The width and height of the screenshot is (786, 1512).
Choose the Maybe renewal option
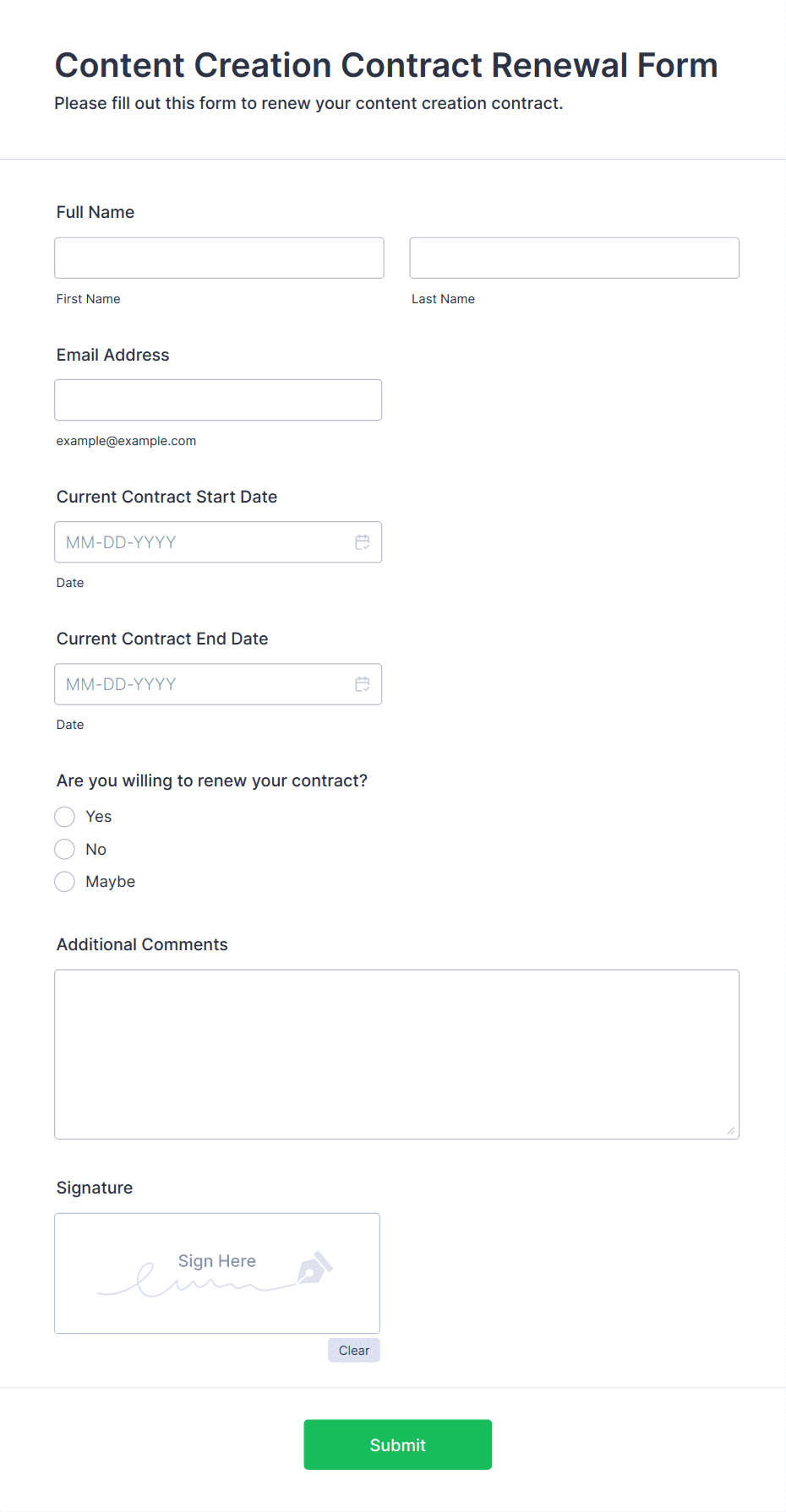(x=65, y=882)
